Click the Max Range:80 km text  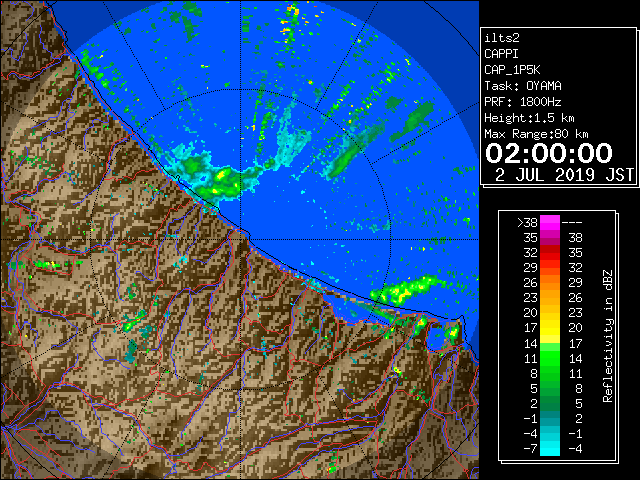(x=536, y=134)
